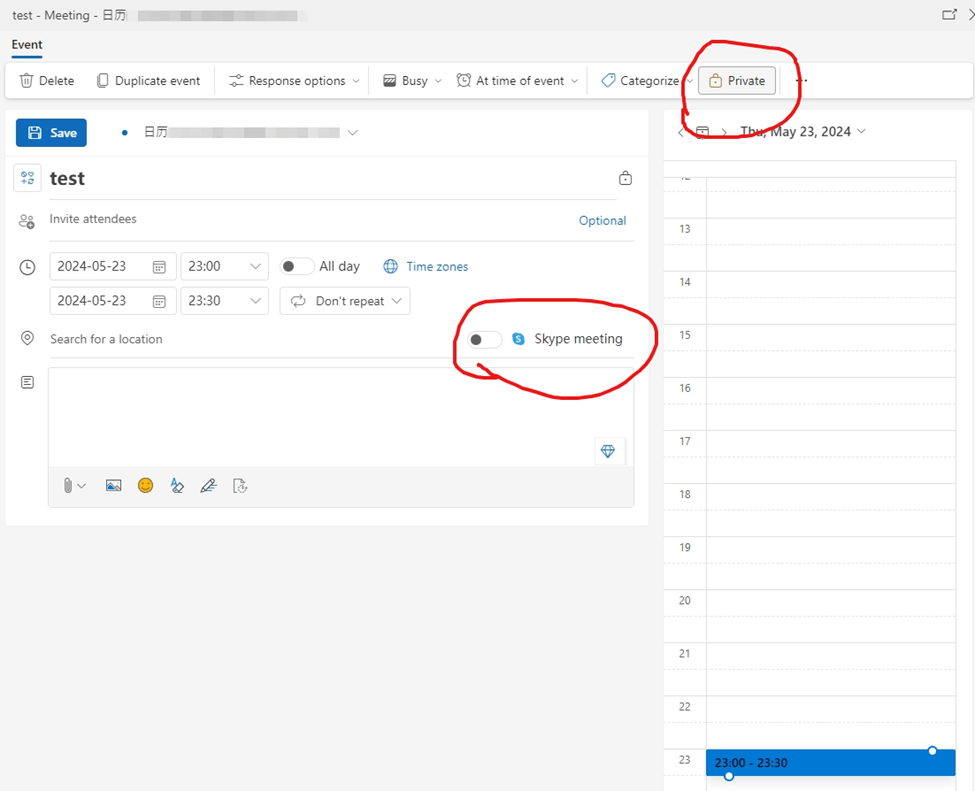This screenshot has height=791, width=975.
Task: Open the 23:30 end time dropdown
Action: (224, 301)
